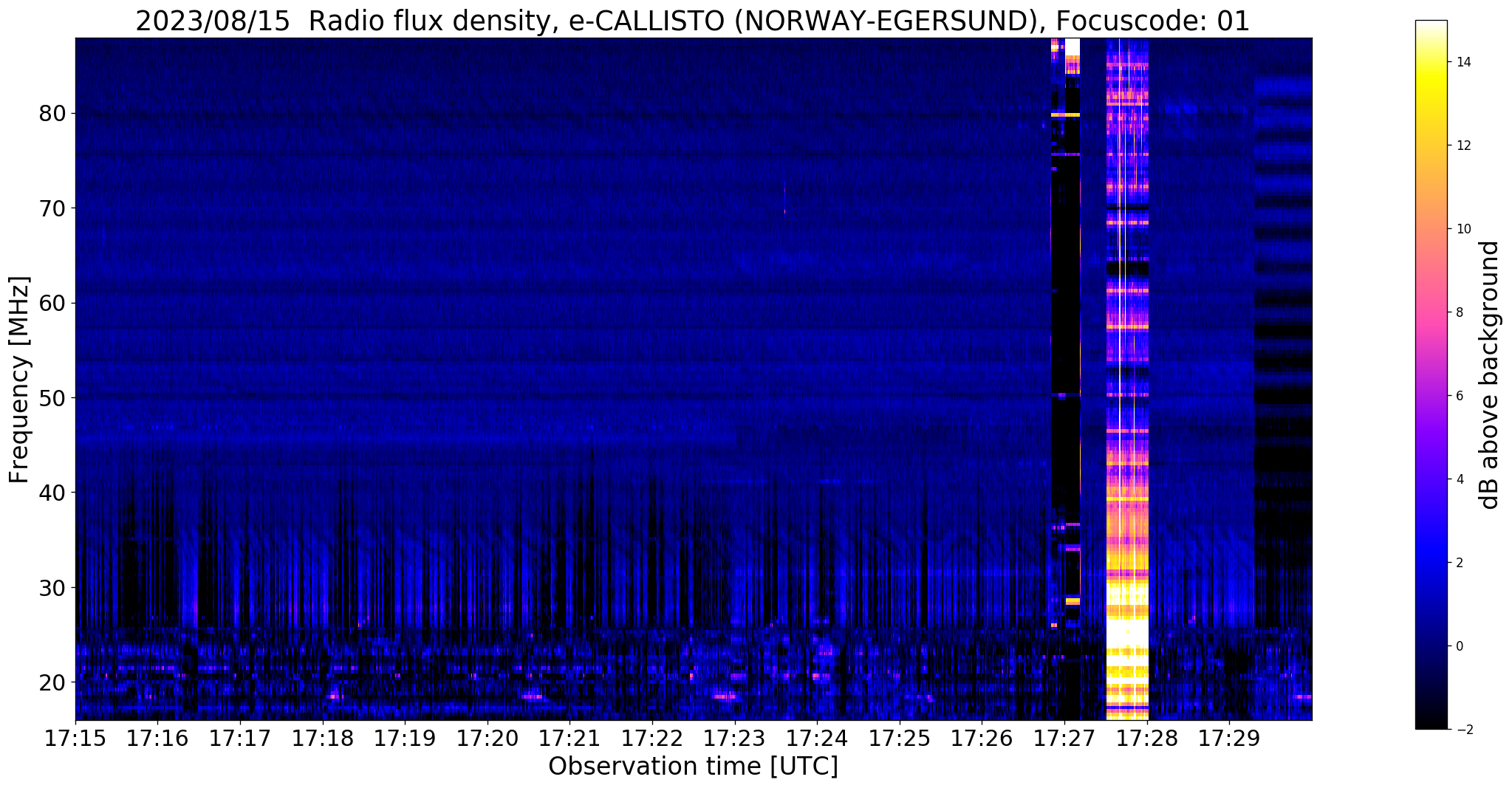1512x788 pixels.
Task: Click the 17:15 time tick label
Action: [75, 739]
